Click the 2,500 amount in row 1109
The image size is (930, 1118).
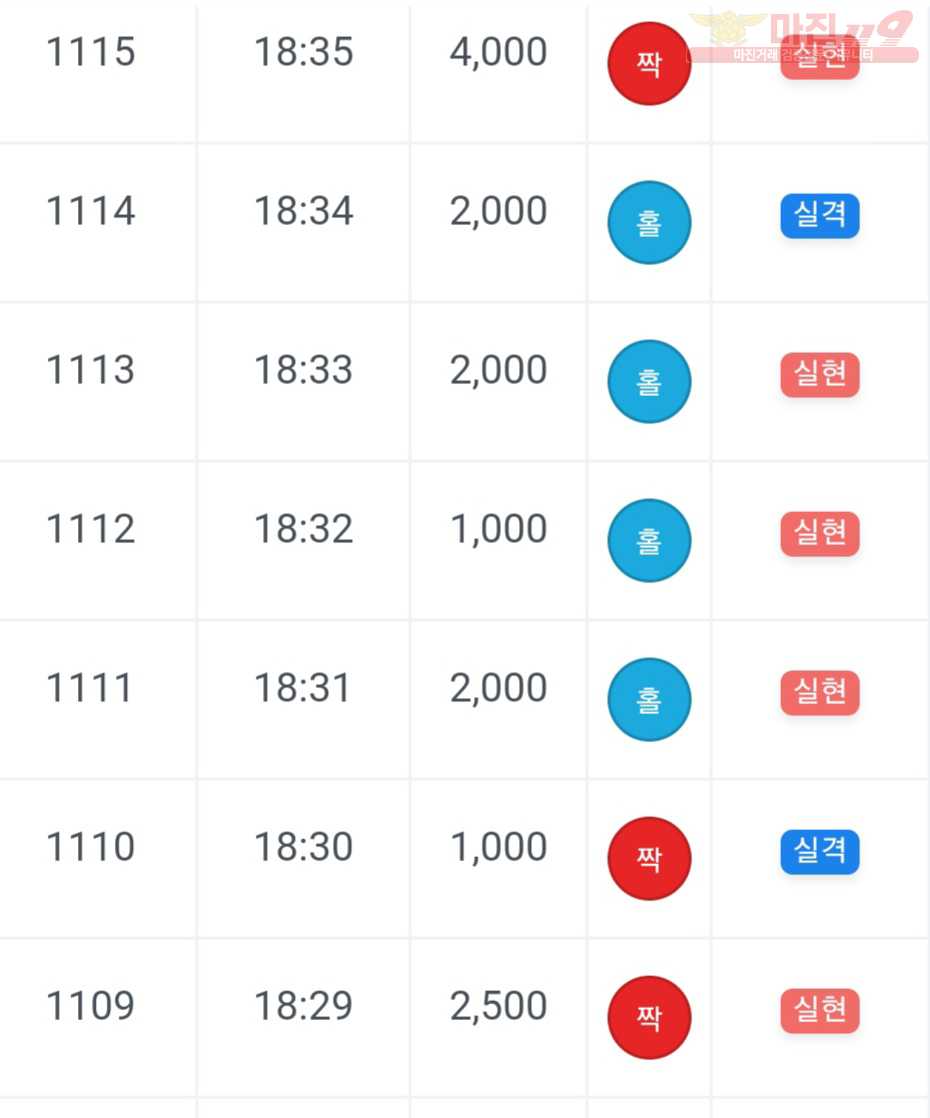point(499,1006)
